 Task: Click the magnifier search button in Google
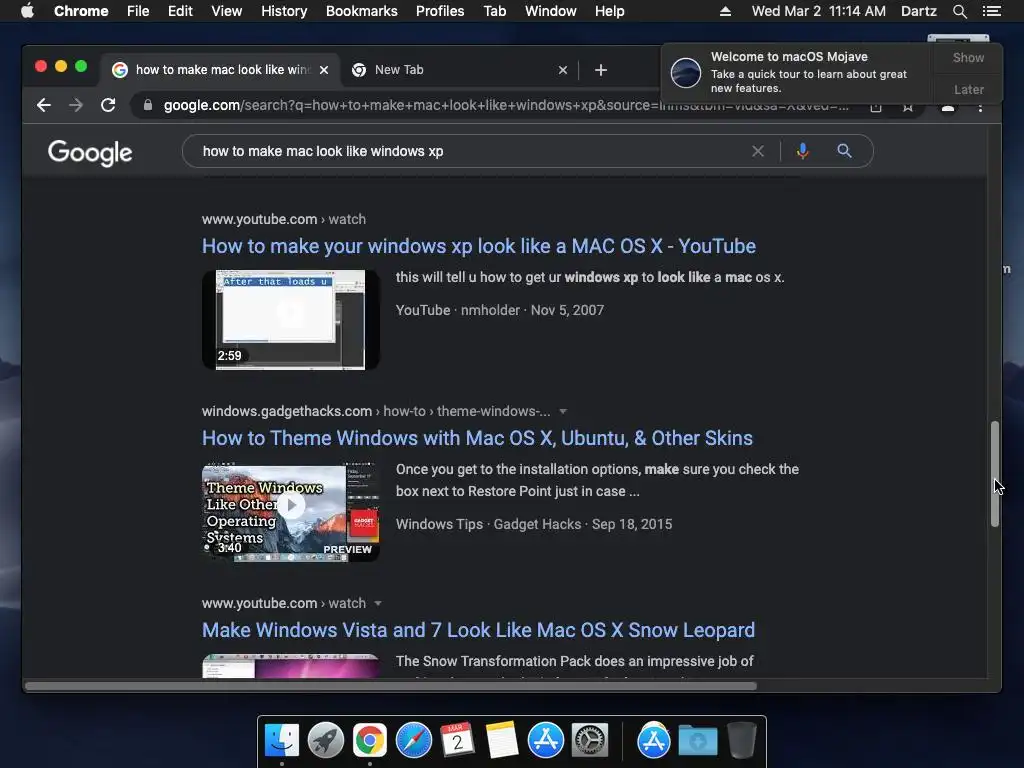coord(844,152)
